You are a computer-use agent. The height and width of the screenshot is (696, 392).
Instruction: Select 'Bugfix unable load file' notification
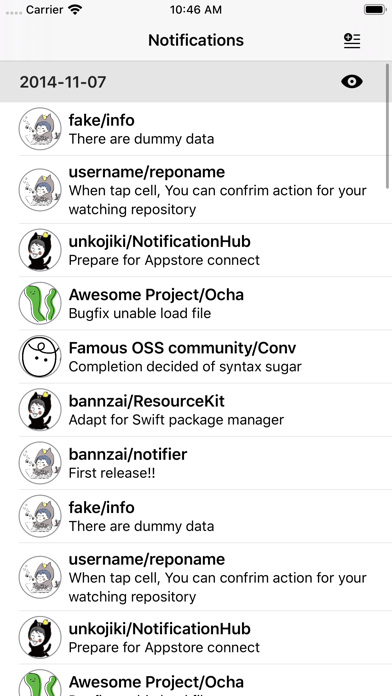(196, 303)
